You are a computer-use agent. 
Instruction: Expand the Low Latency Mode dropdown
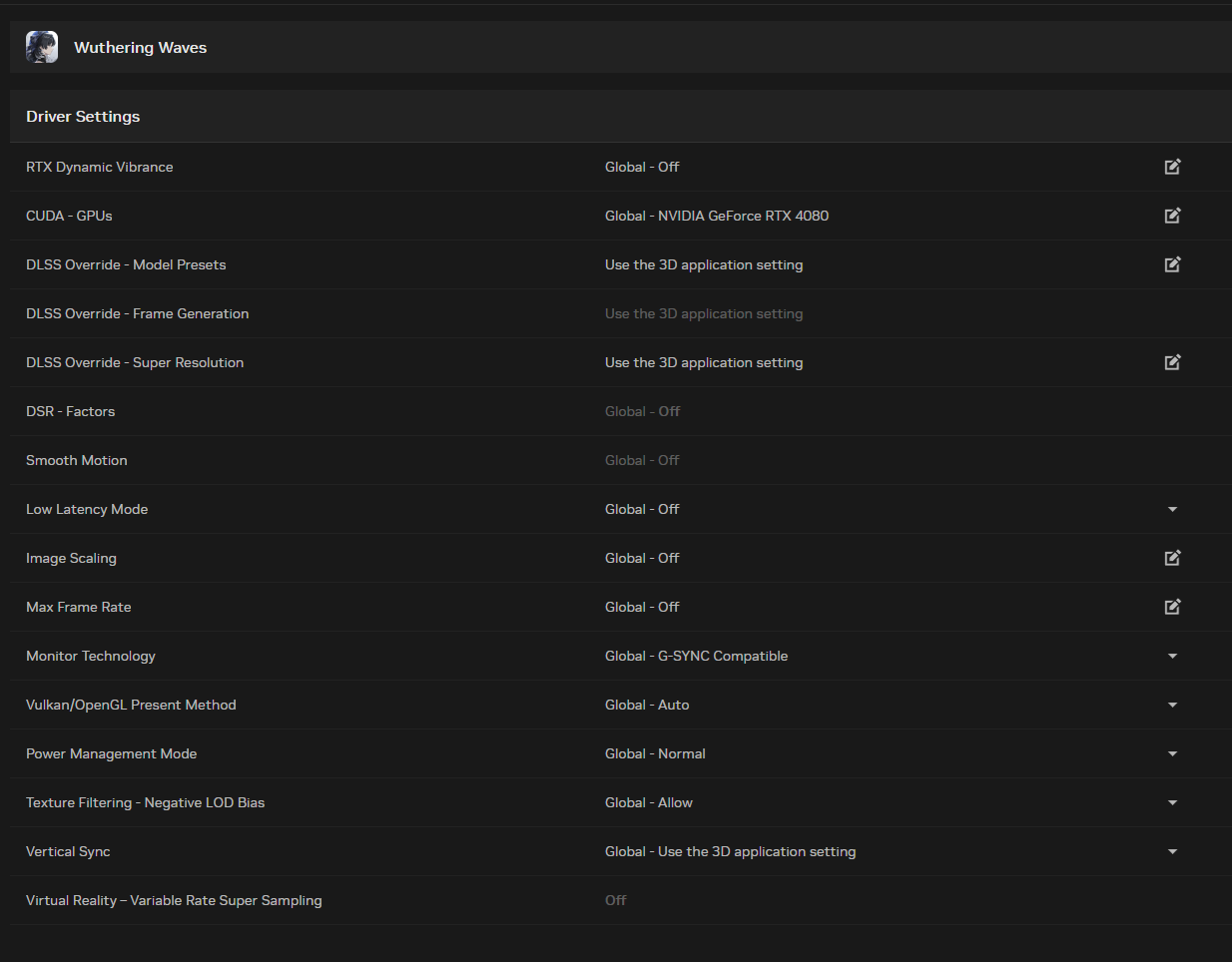1173,509
